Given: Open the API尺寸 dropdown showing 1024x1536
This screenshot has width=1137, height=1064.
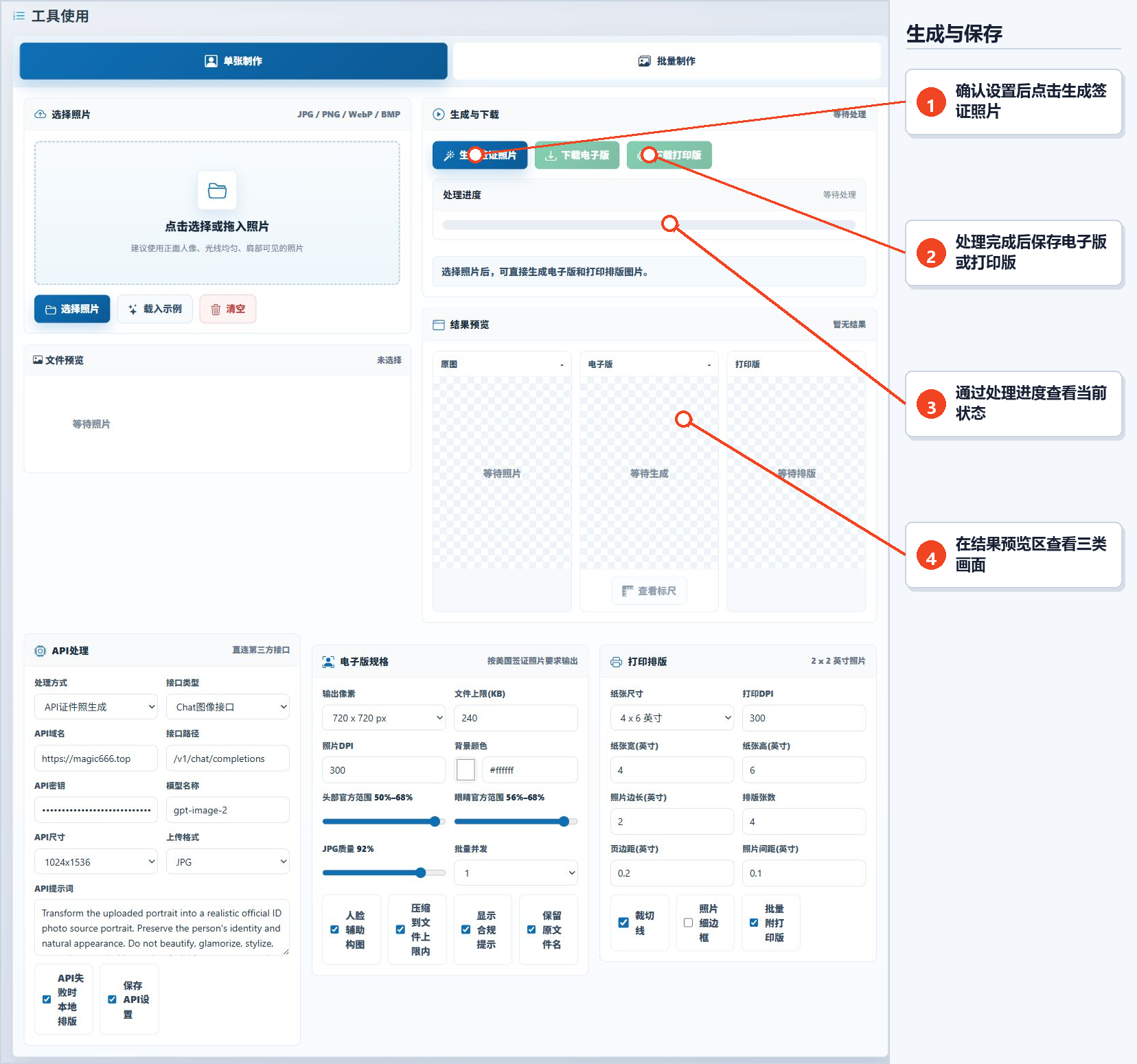Looking at the screenshot, I should 96,862.
